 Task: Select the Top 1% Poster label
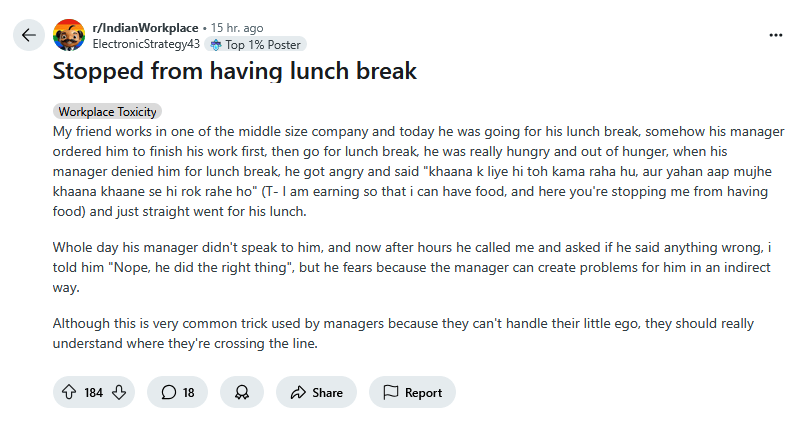(263, 45)
